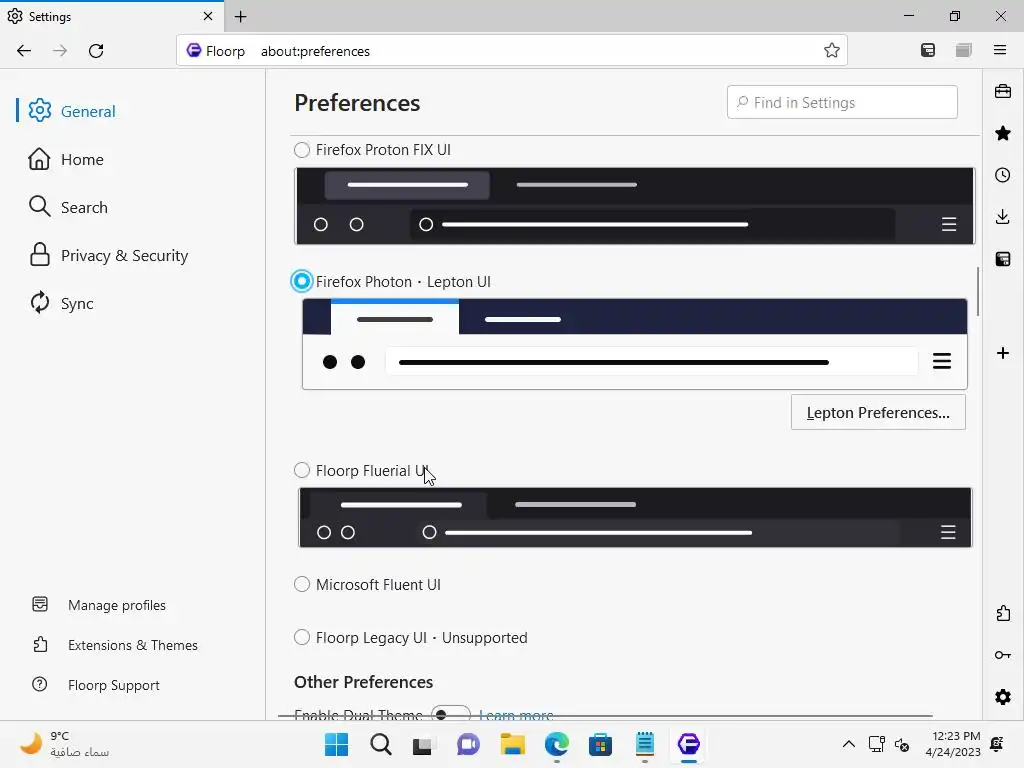1024x768 pixels.
Task: Reload the page with refresh icon
Action: (x=96, y=51)
